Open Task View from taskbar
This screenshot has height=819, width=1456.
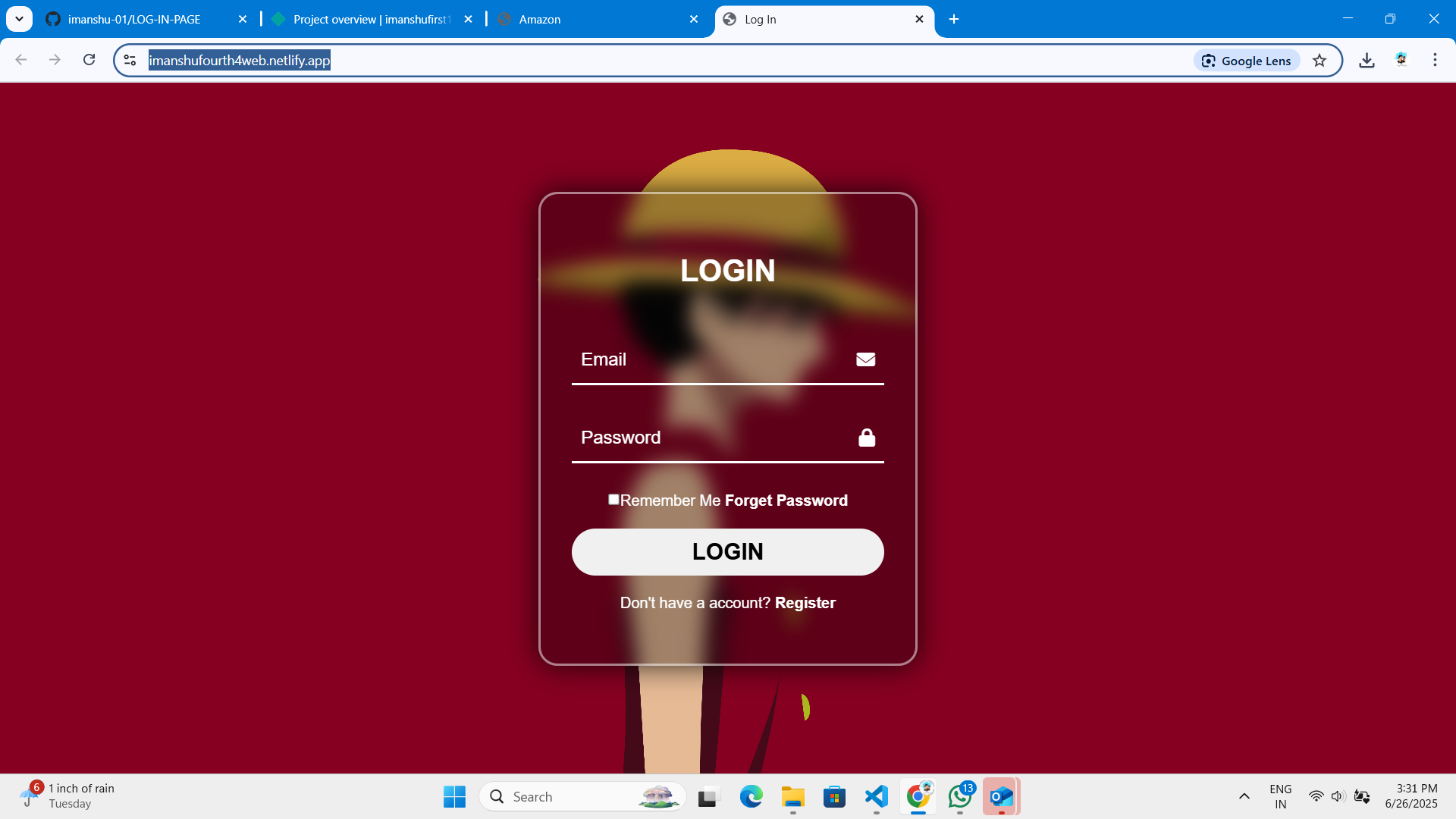[x=708, y=797]
